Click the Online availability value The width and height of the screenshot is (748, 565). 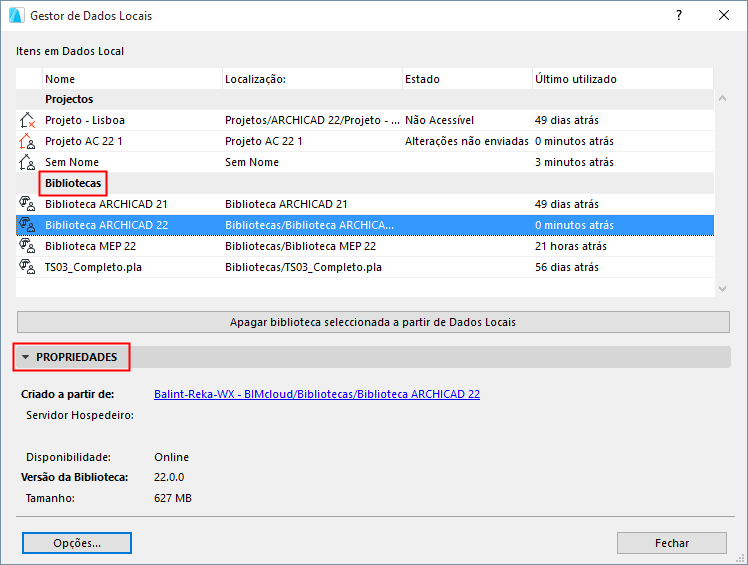click(x=171, y=457)
